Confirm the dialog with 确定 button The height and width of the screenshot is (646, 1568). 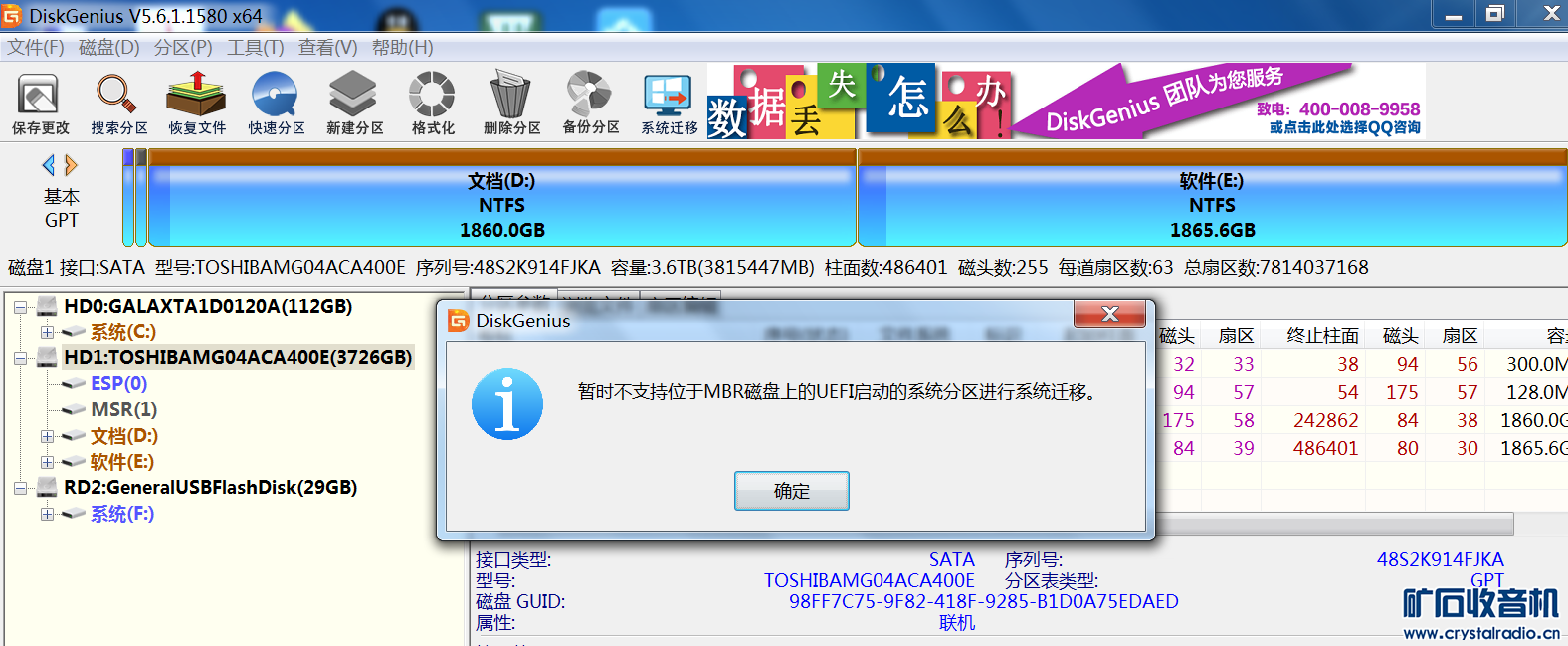point(791,491)
